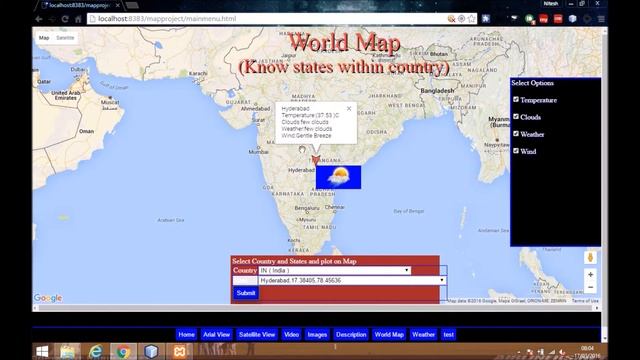Toggle the Temperature checkbox

coord(516,100)
